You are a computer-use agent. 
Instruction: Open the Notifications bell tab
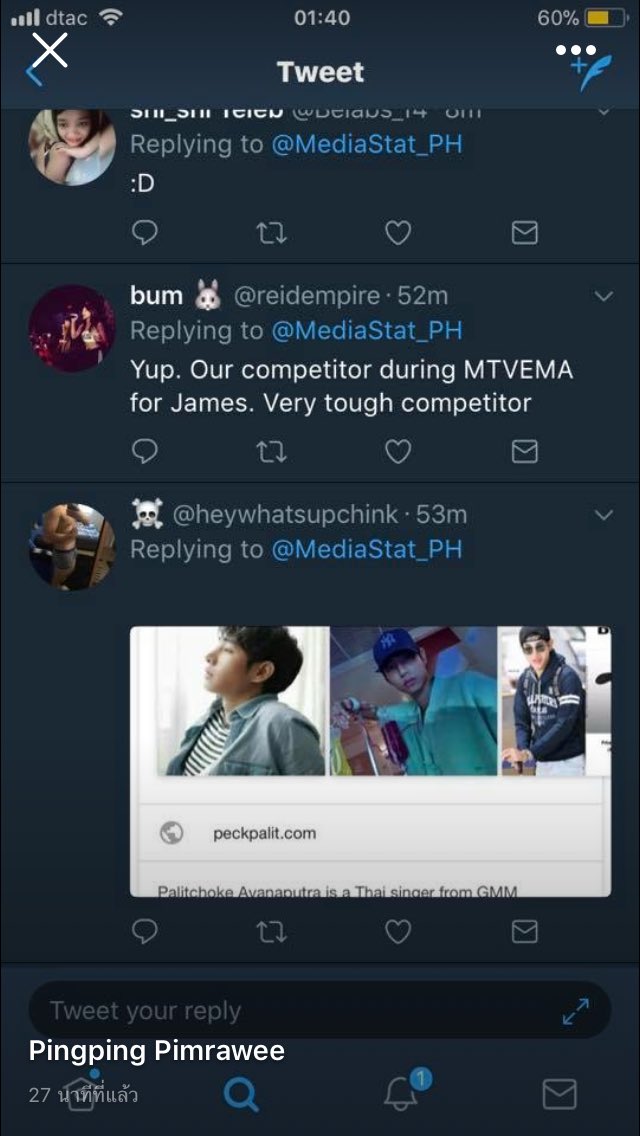click(x=401, y=1093)
